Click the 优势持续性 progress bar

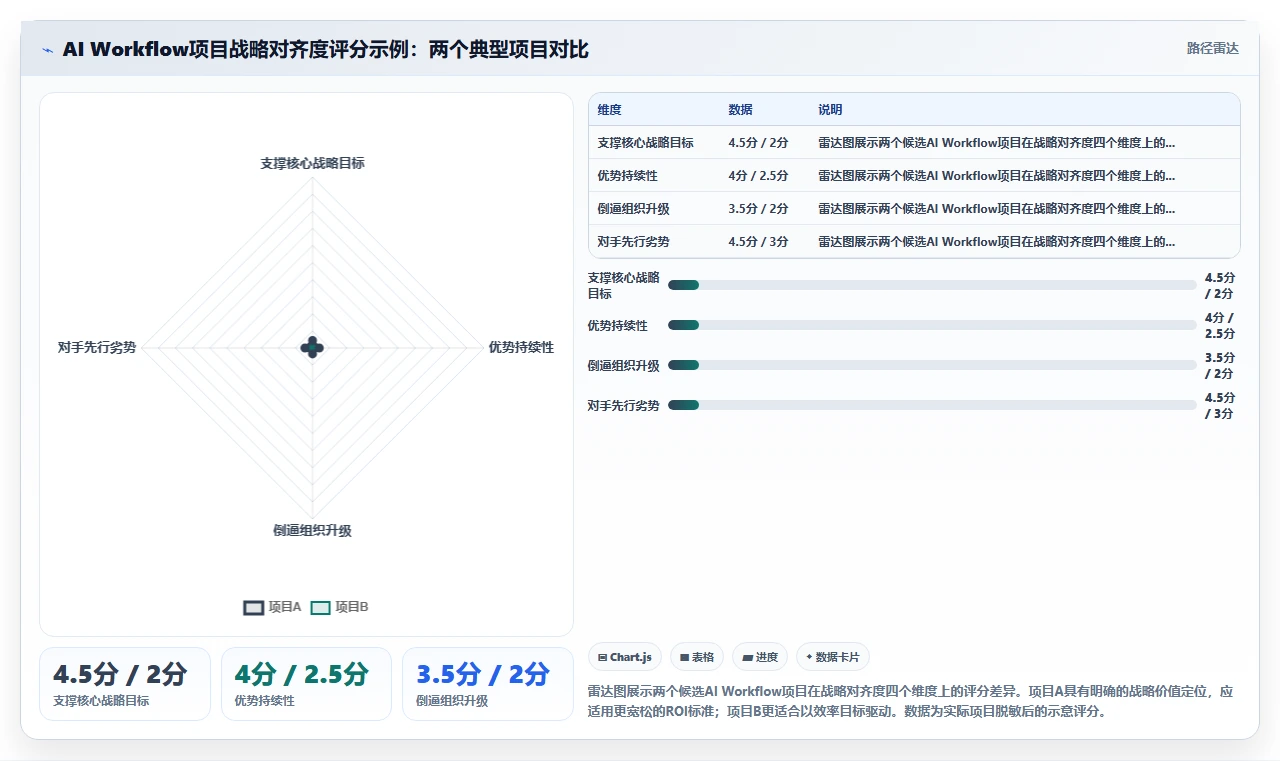point(932,325)
